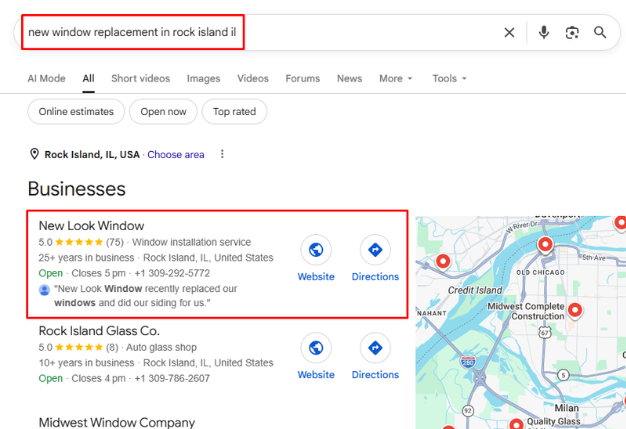Switch to the Short videos tab
This screenshot has height=429, width=626.
click(141, 79)
